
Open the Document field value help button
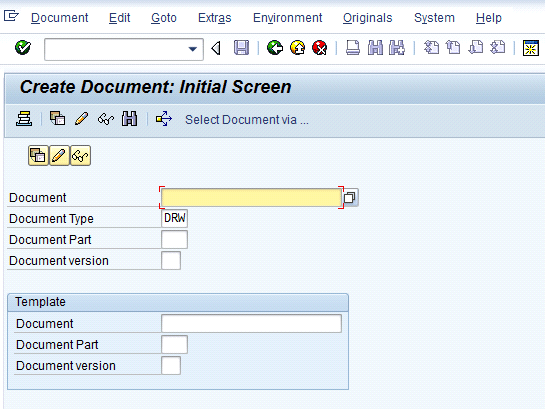point(350,197)
